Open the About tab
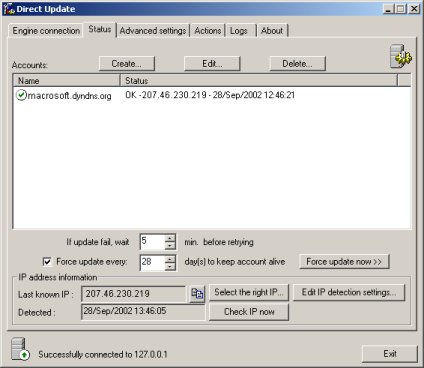The image size is (424, 368). tap(272, 31)
